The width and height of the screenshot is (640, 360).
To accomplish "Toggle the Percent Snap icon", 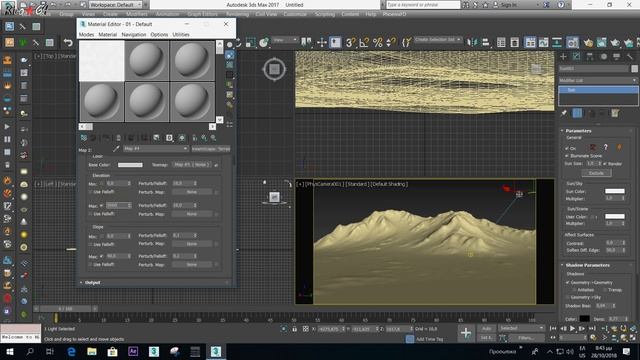I will tap(378, 42).
